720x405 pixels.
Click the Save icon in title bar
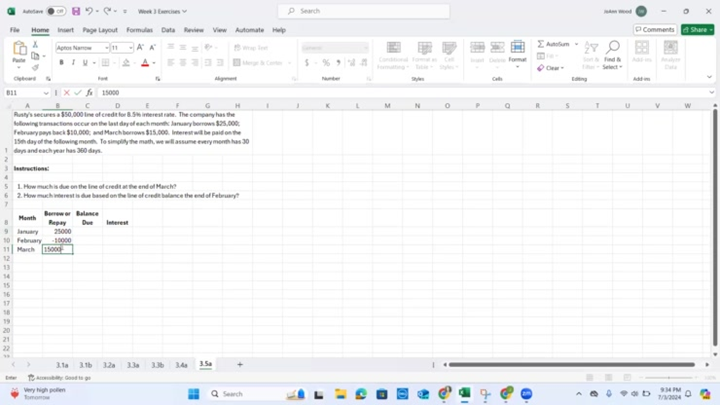point(76,11)
